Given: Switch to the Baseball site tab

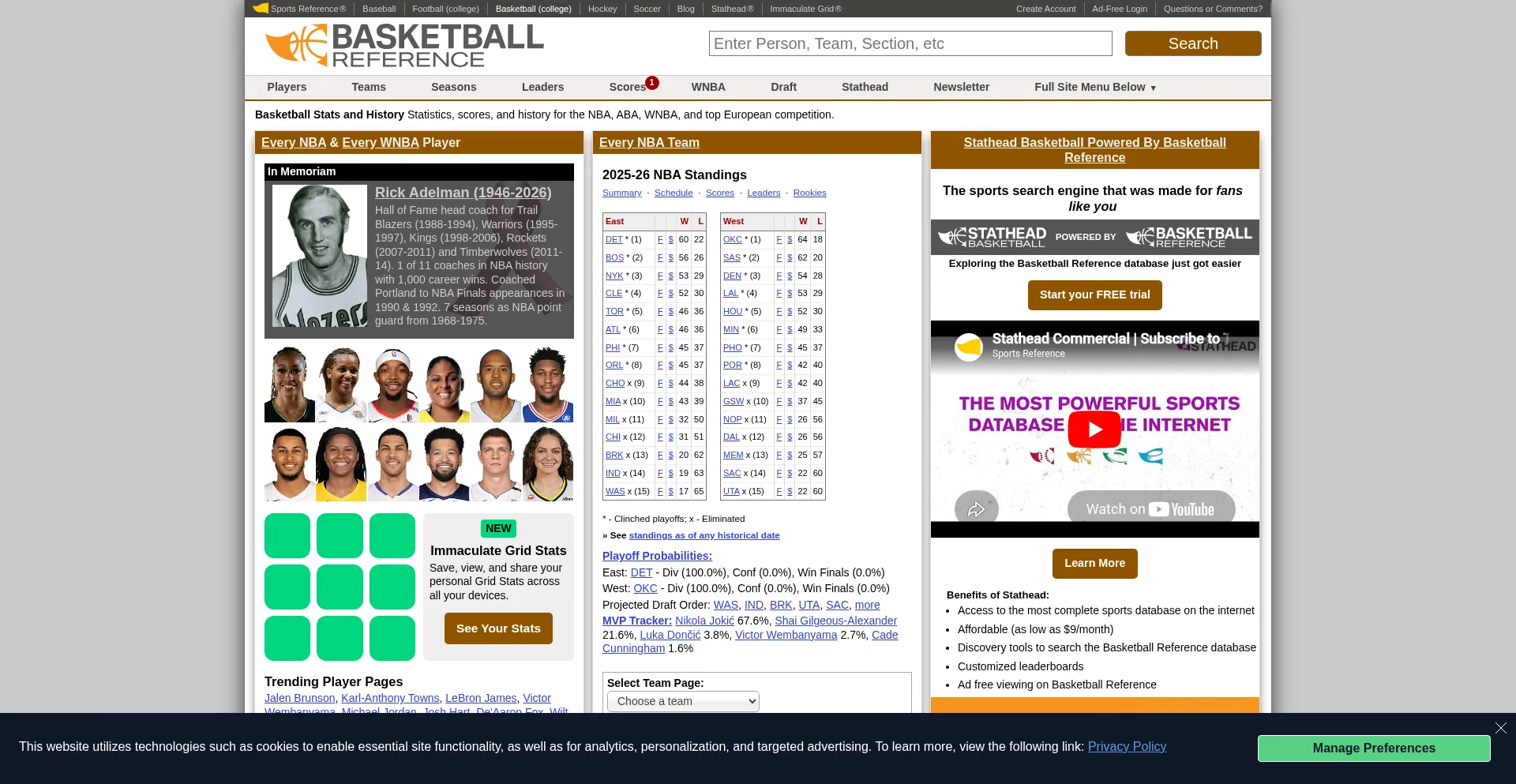Looking at the screenshot, I should [379, 9].
